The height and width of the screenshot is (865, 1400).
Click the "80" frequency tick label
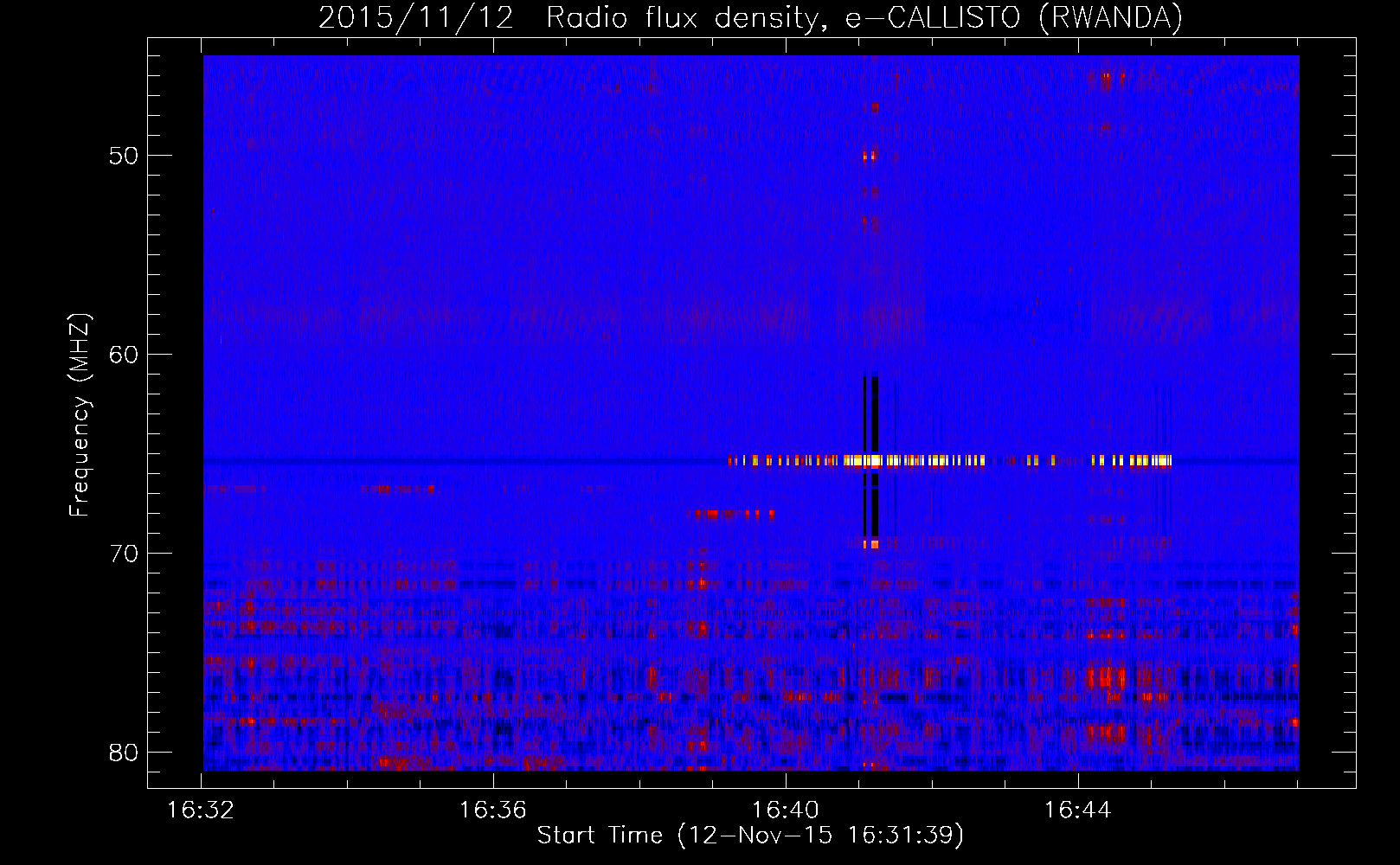point(124,753)
